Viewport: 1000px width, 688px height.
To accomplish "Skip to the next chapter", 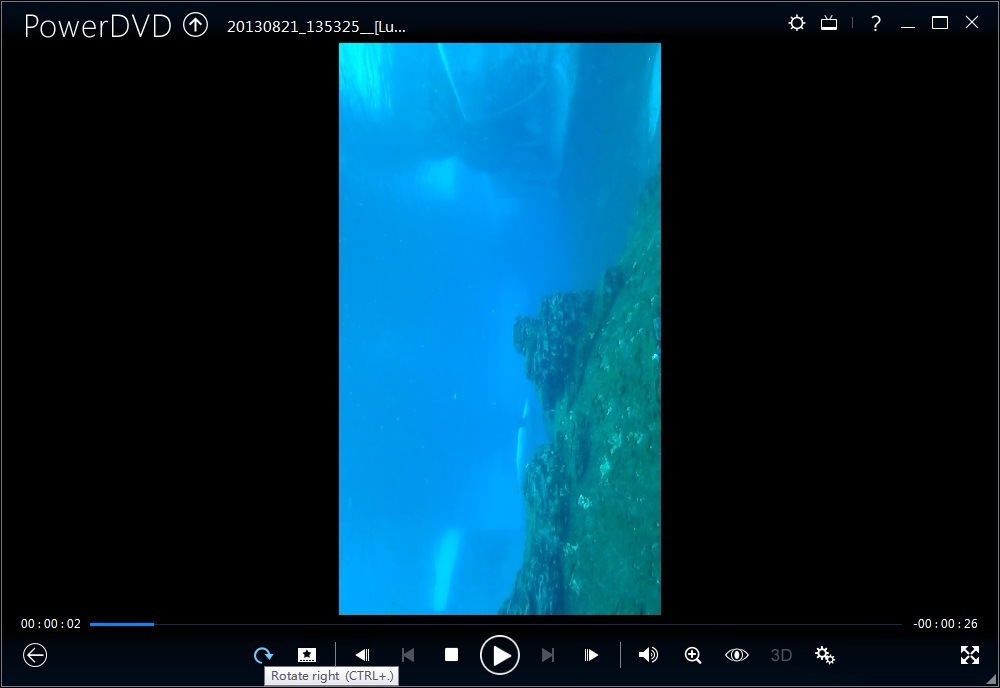I will point(547,655).
